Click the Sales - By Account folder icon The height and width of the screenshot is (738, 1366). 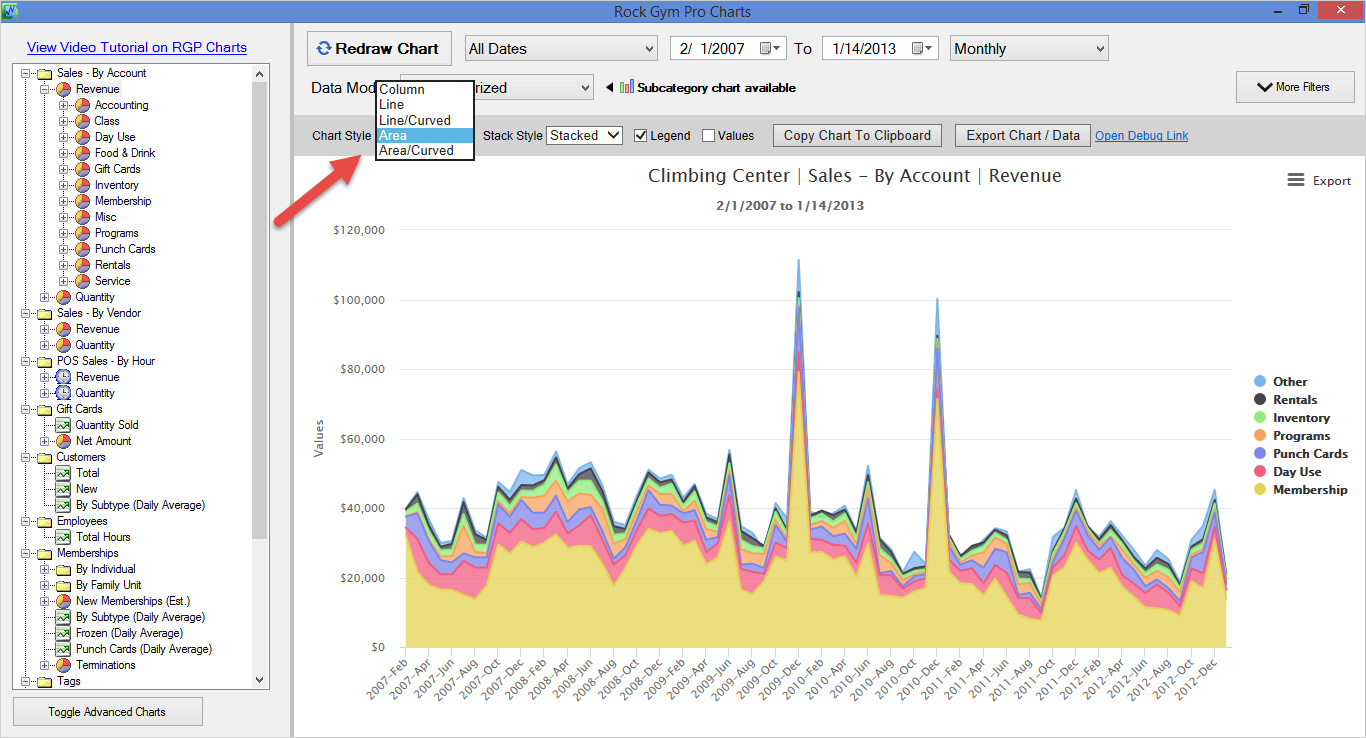tap(44, 73)
